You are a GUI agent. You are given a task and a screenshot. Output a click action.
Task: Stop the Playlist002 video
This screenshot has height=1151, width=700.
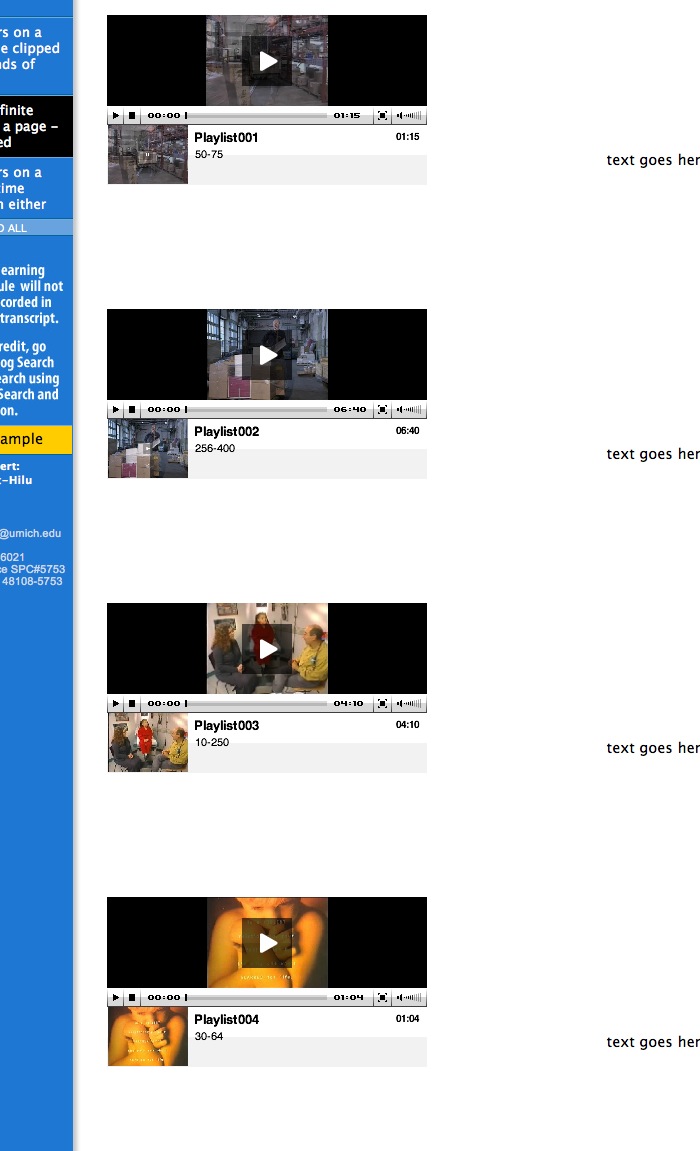132,410
